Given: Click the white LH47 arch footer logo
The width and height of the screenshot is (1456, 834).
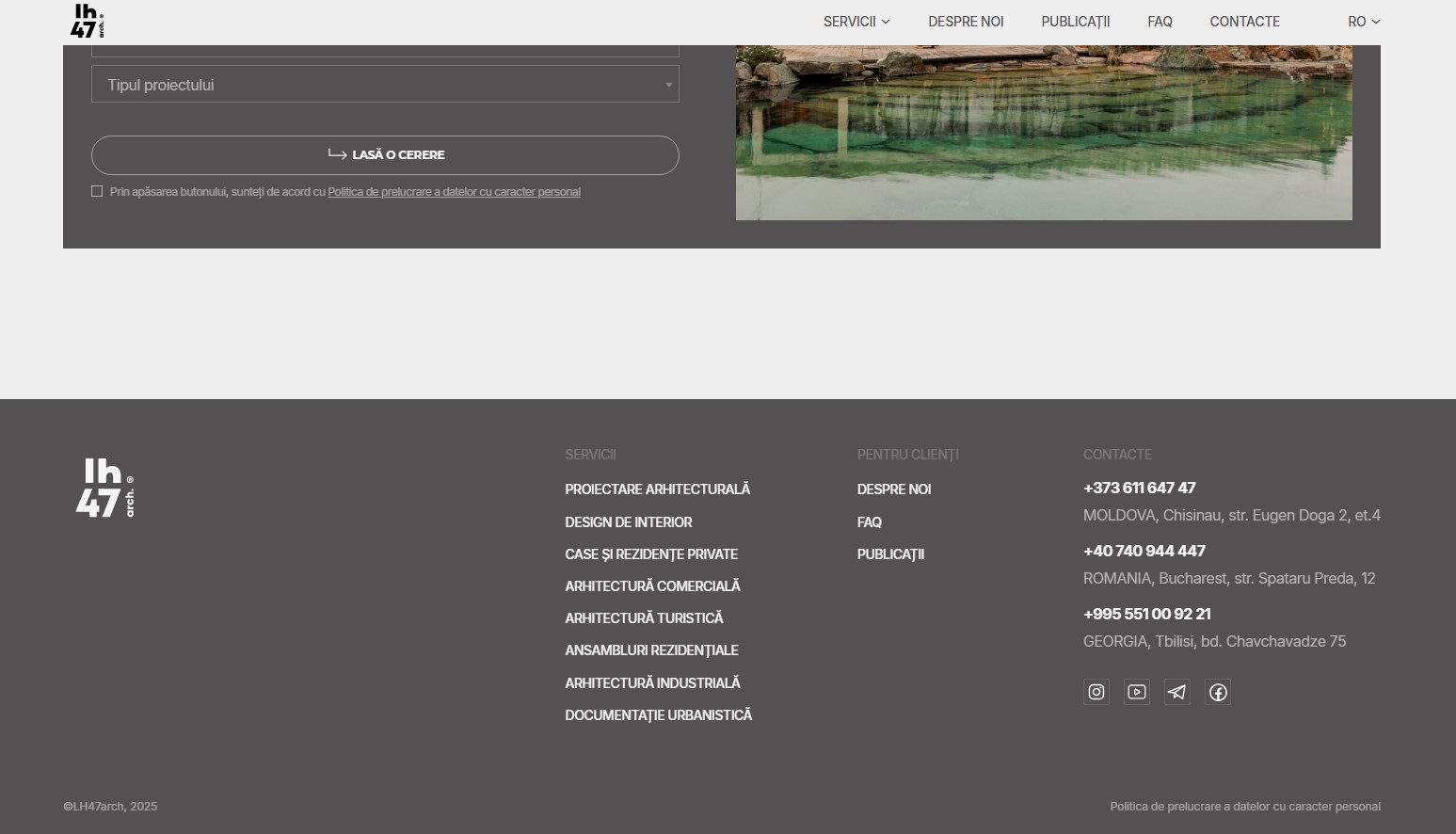Looking at the screenshot, I should [104, 488].
